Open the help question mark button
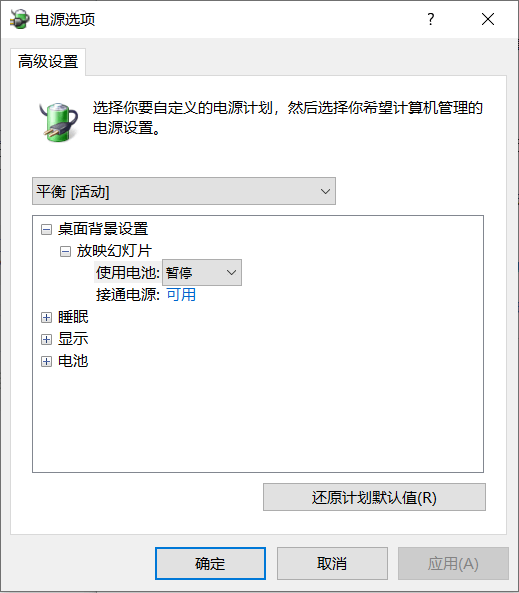The width and height of the screenshot is (519, 593). tap(430, 19)
